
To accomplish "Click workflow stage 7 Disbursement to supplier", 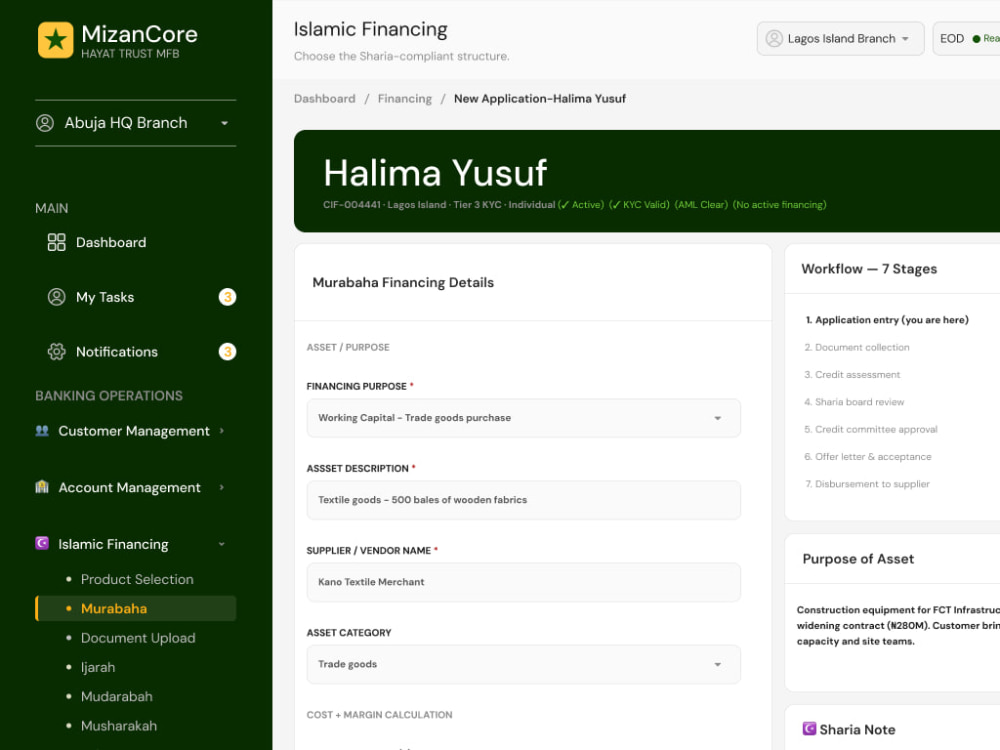I will [x=867, y=484].
